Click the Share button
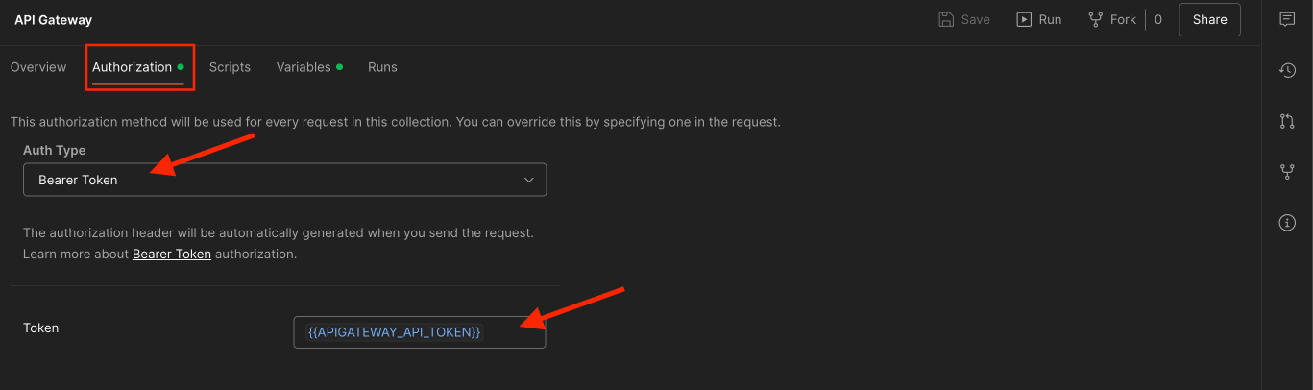Viewport: 1313px width, 390px height. tap(1209, 19)
